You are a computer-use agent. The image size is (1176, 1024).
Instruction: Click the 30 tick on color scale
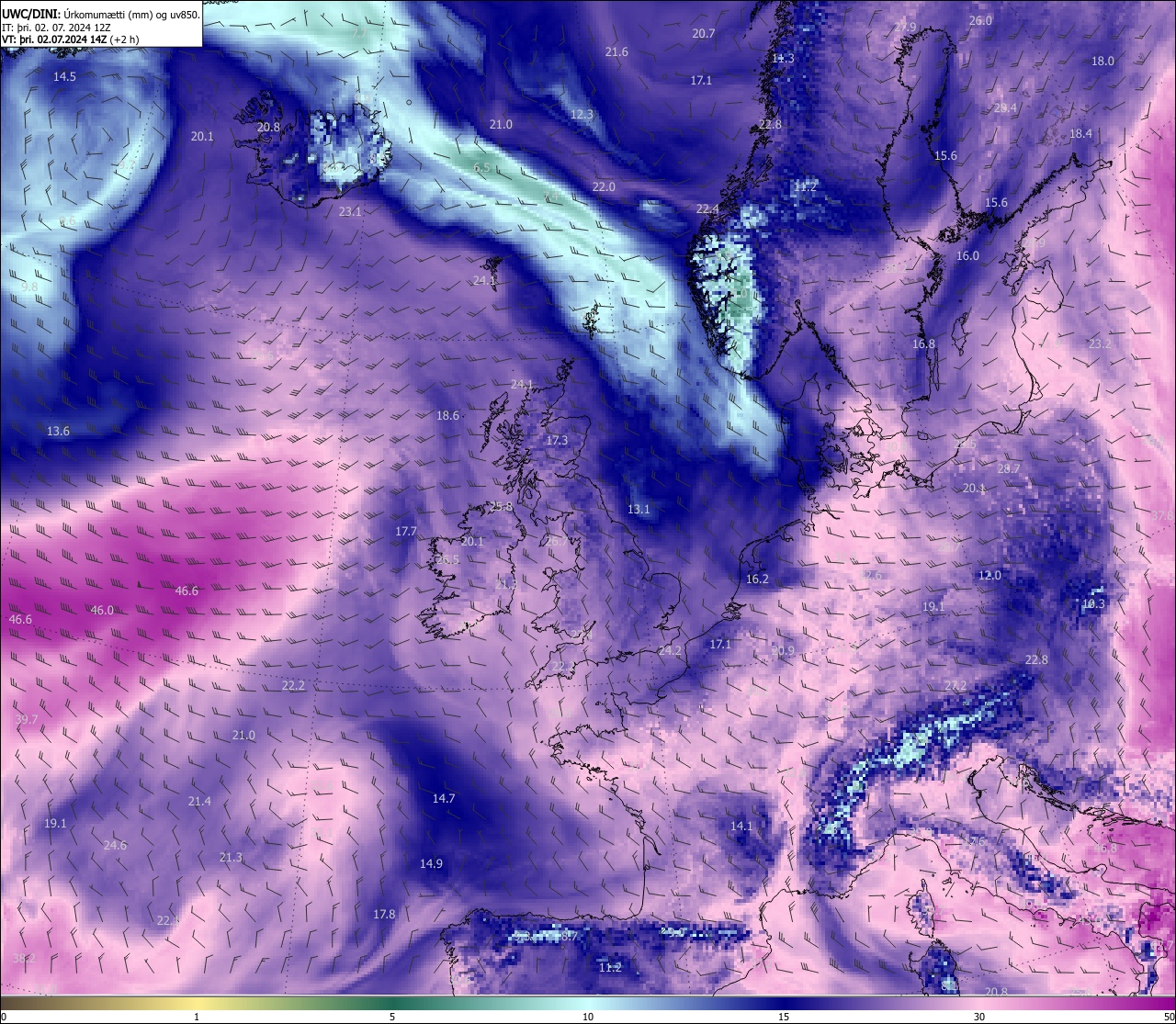(979, 1017)
